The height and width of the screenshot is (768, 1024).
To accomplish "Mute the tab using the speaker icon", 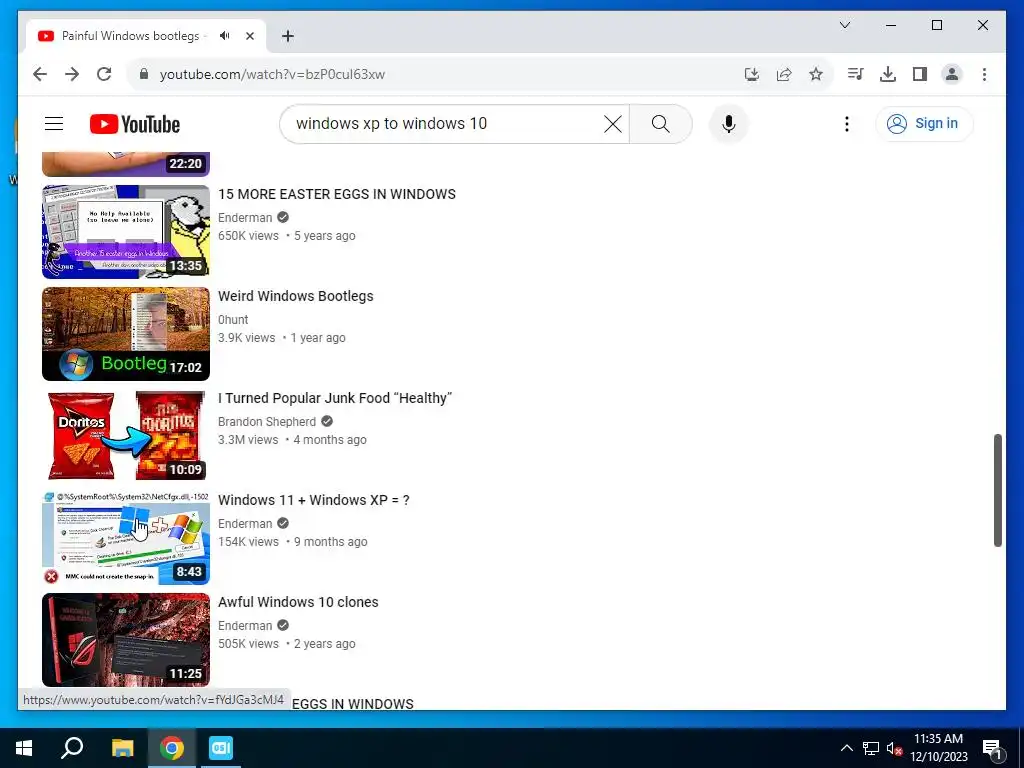I will pyautogui.click(x=225, y=36).
